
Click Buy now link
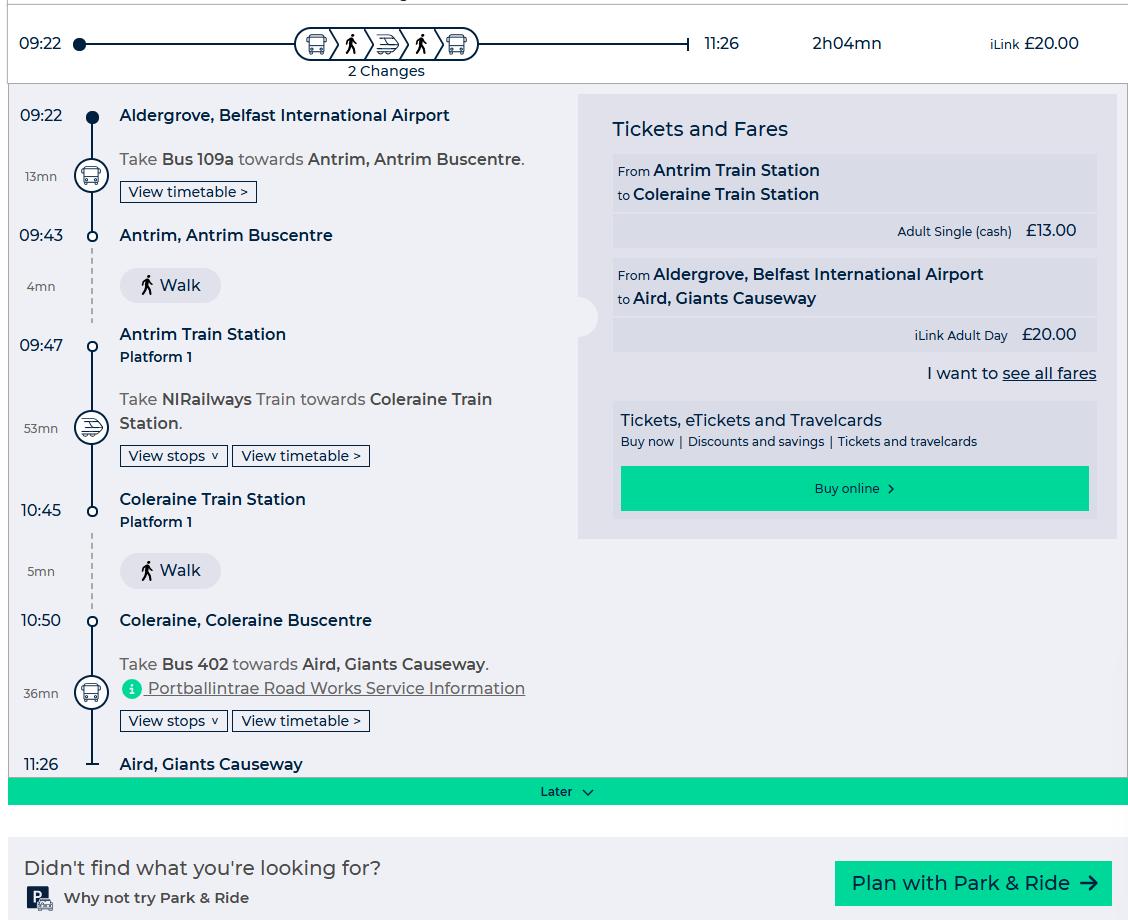[647, 442]
